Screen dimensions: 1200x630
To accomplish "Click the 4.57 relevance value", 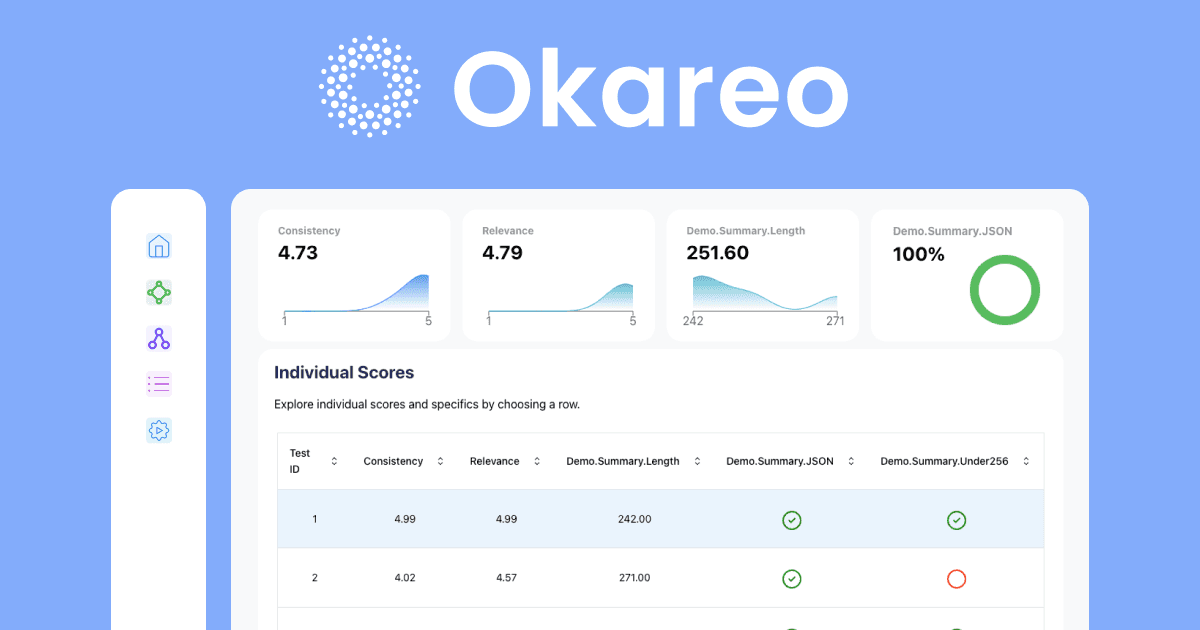I will pyautogui.click(x=506, y=578).
